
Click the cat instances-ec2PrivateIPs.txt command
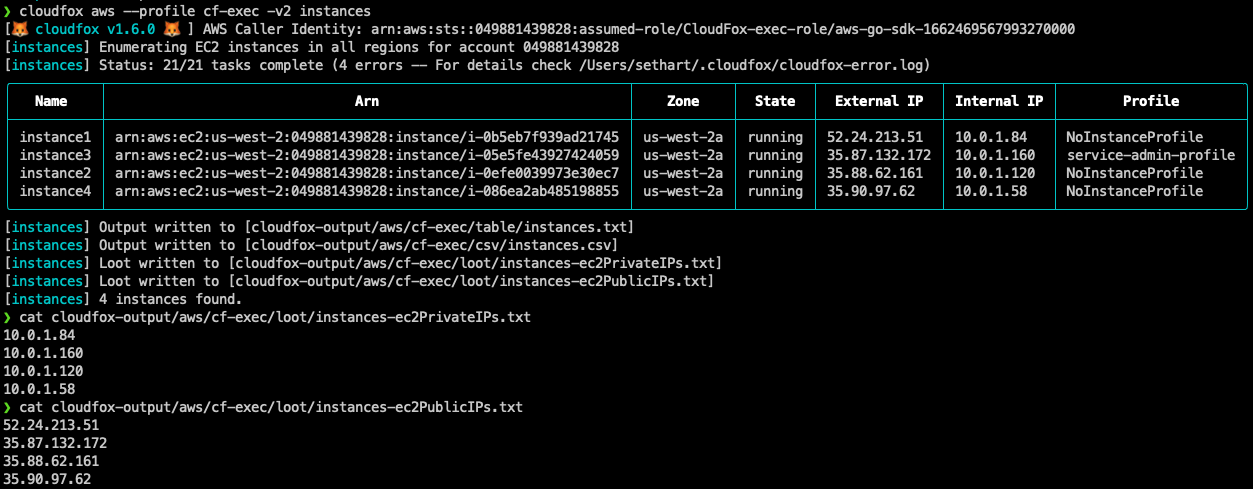(x=275, y=317)
